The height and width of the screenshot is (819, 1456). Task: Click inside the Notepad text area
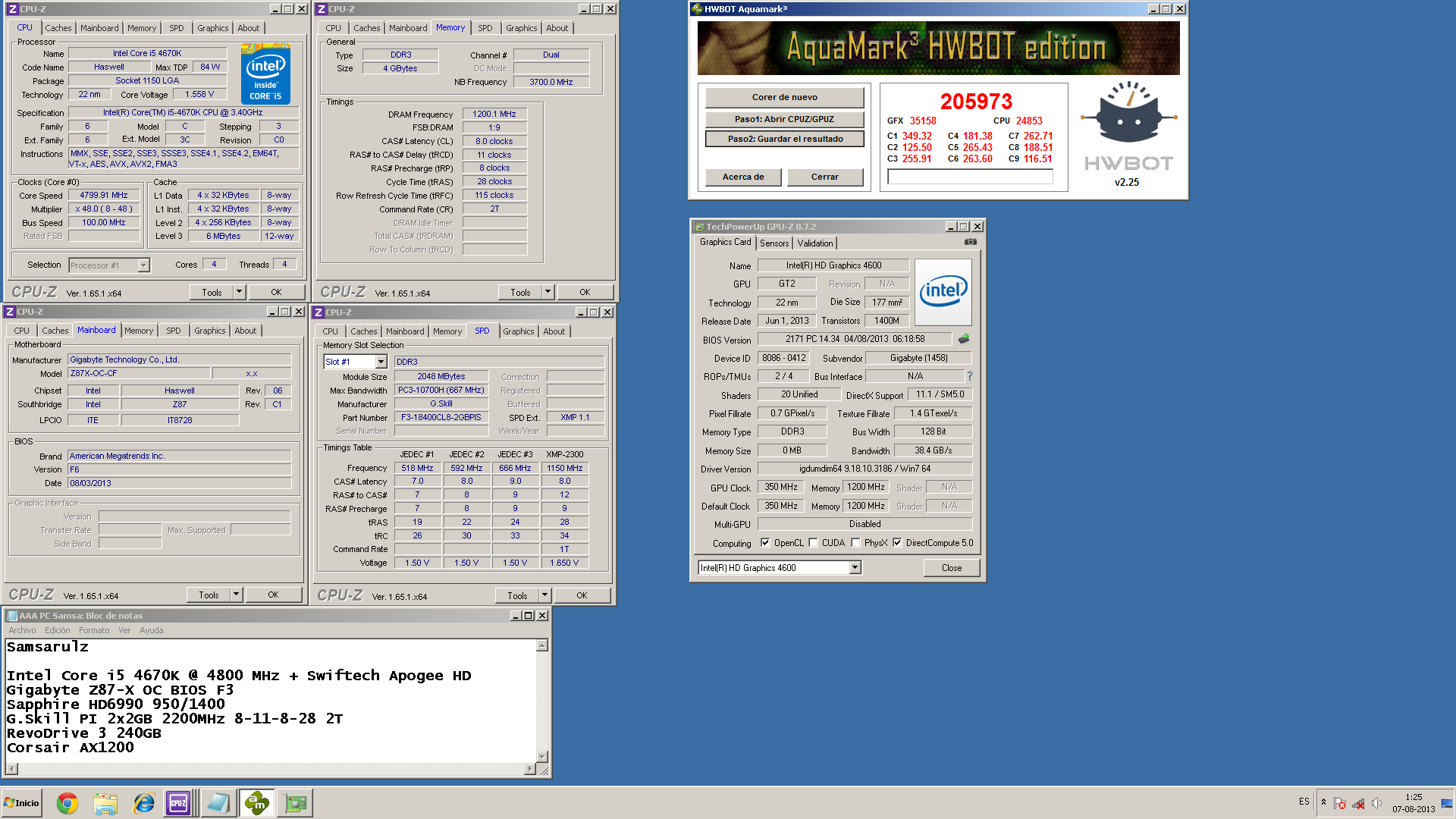270,701
